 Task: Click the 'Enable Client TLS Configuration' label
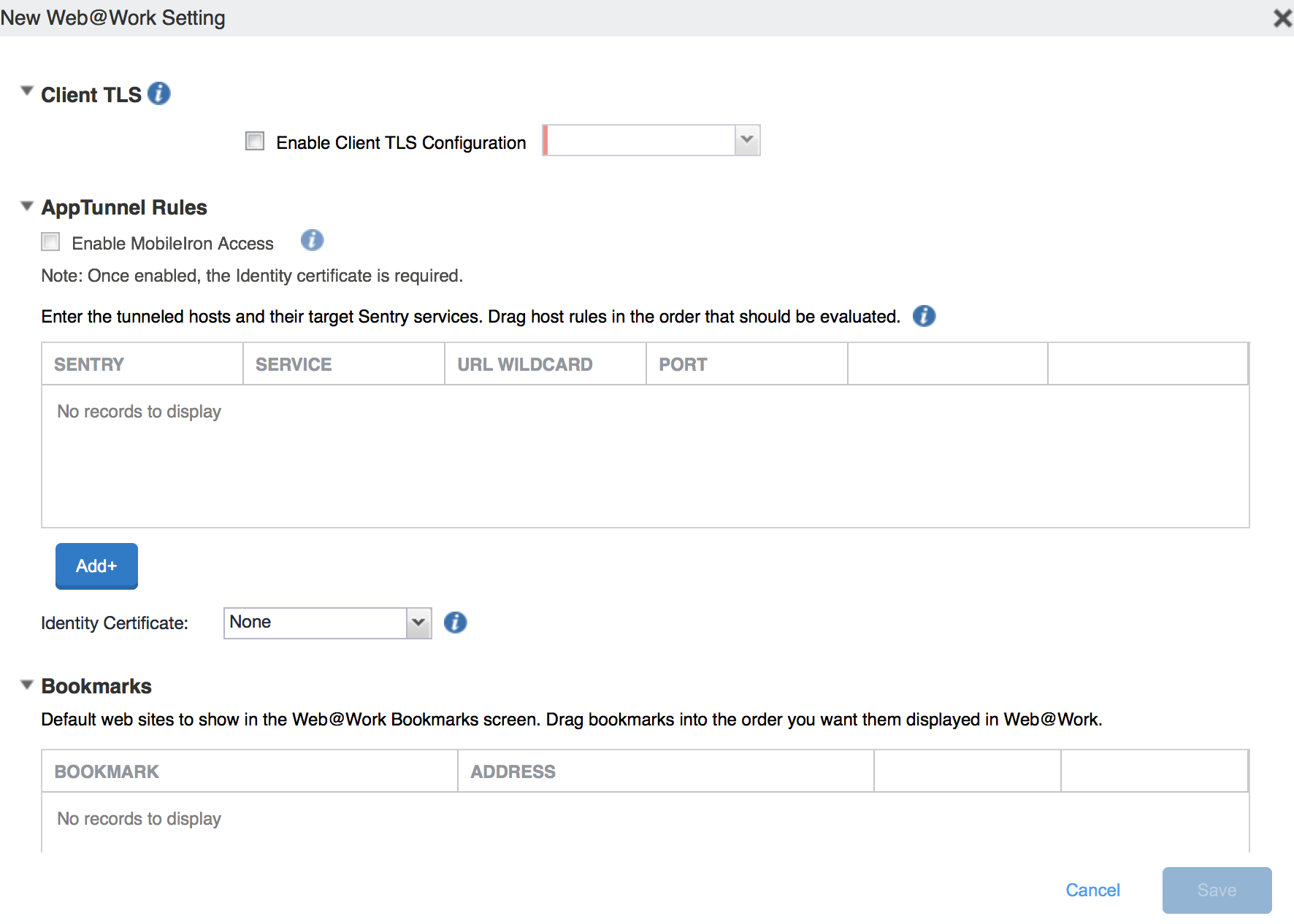click(x=401, y=142)
